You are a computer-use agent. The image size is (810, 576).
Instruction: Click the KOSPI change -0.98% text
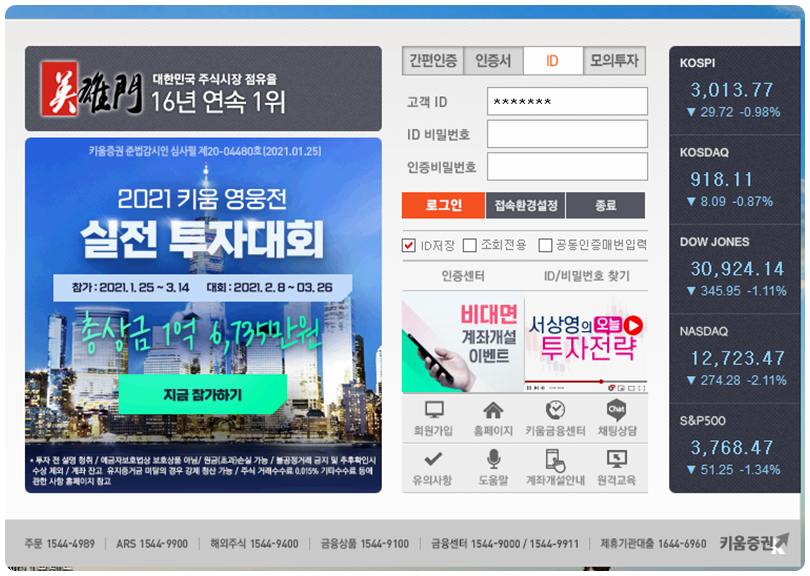759,112
